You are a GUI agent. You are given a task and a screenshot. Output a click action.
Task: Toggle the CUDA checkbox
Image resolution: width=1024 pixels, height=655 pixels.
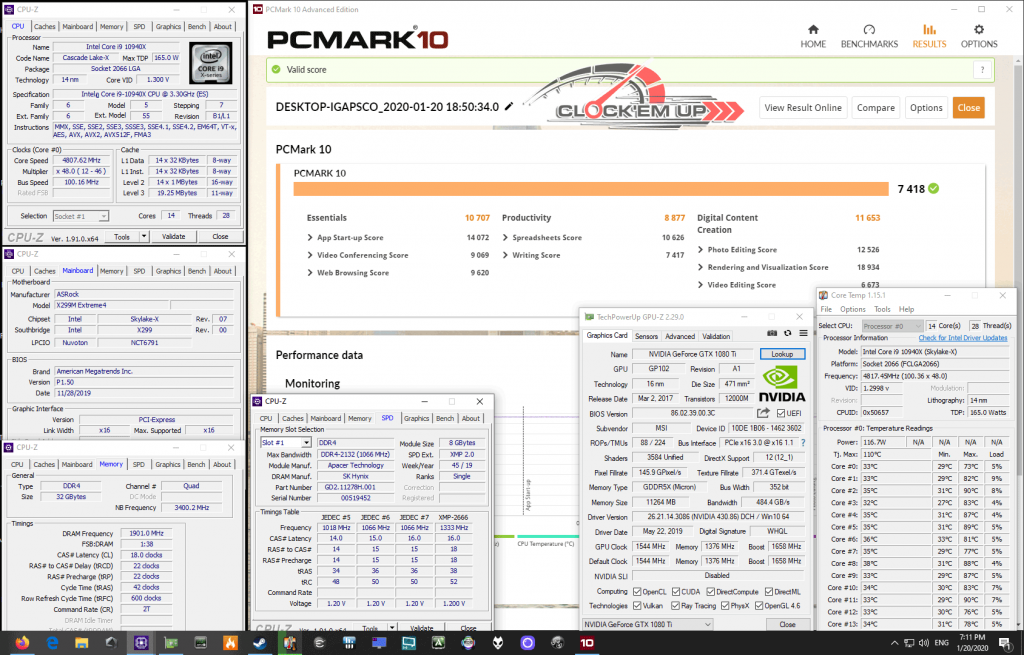[676, 592]
